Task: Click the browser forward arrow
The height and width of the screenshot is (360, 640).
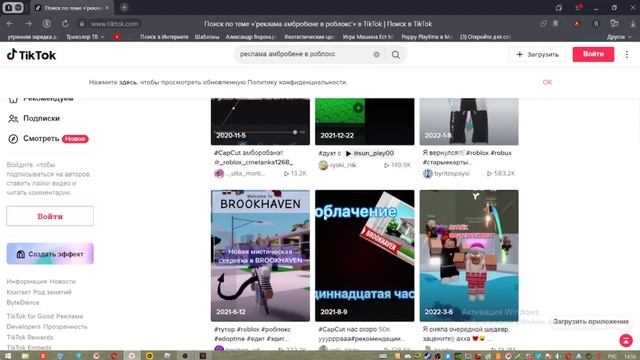Action: click(29, 24)
